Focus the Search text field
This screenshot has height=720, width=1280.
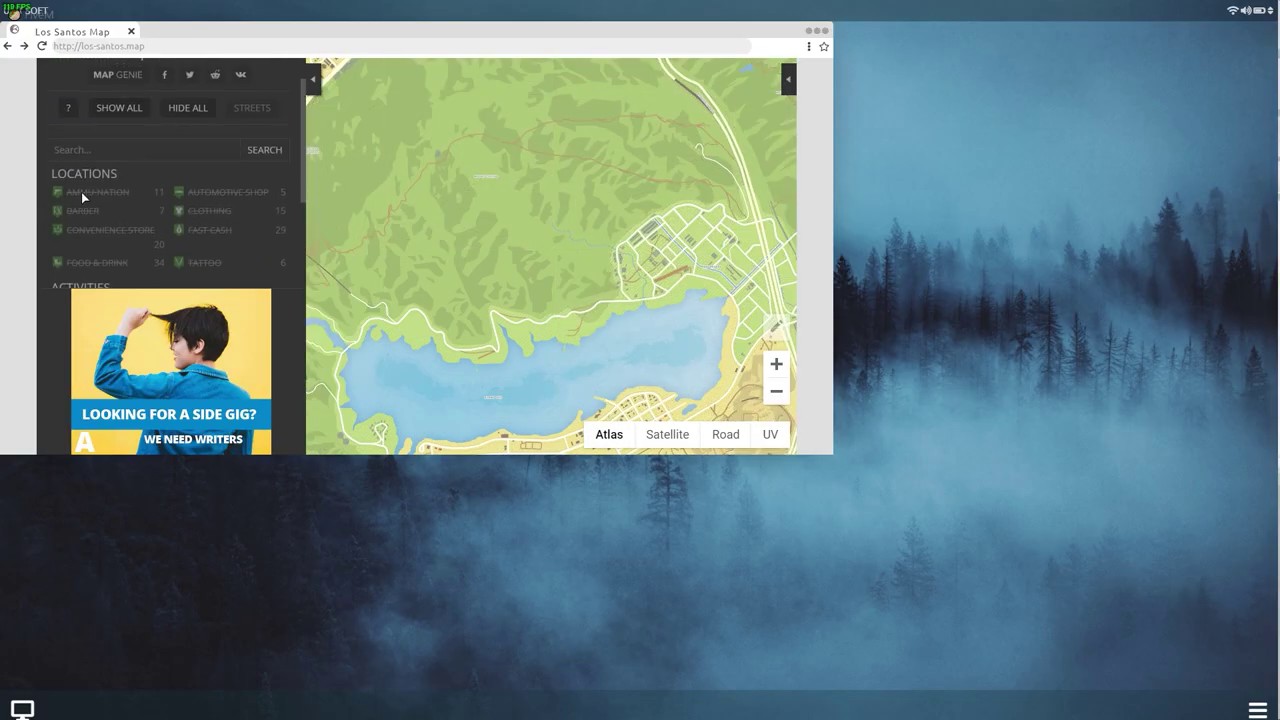click(x=146, y=150)
